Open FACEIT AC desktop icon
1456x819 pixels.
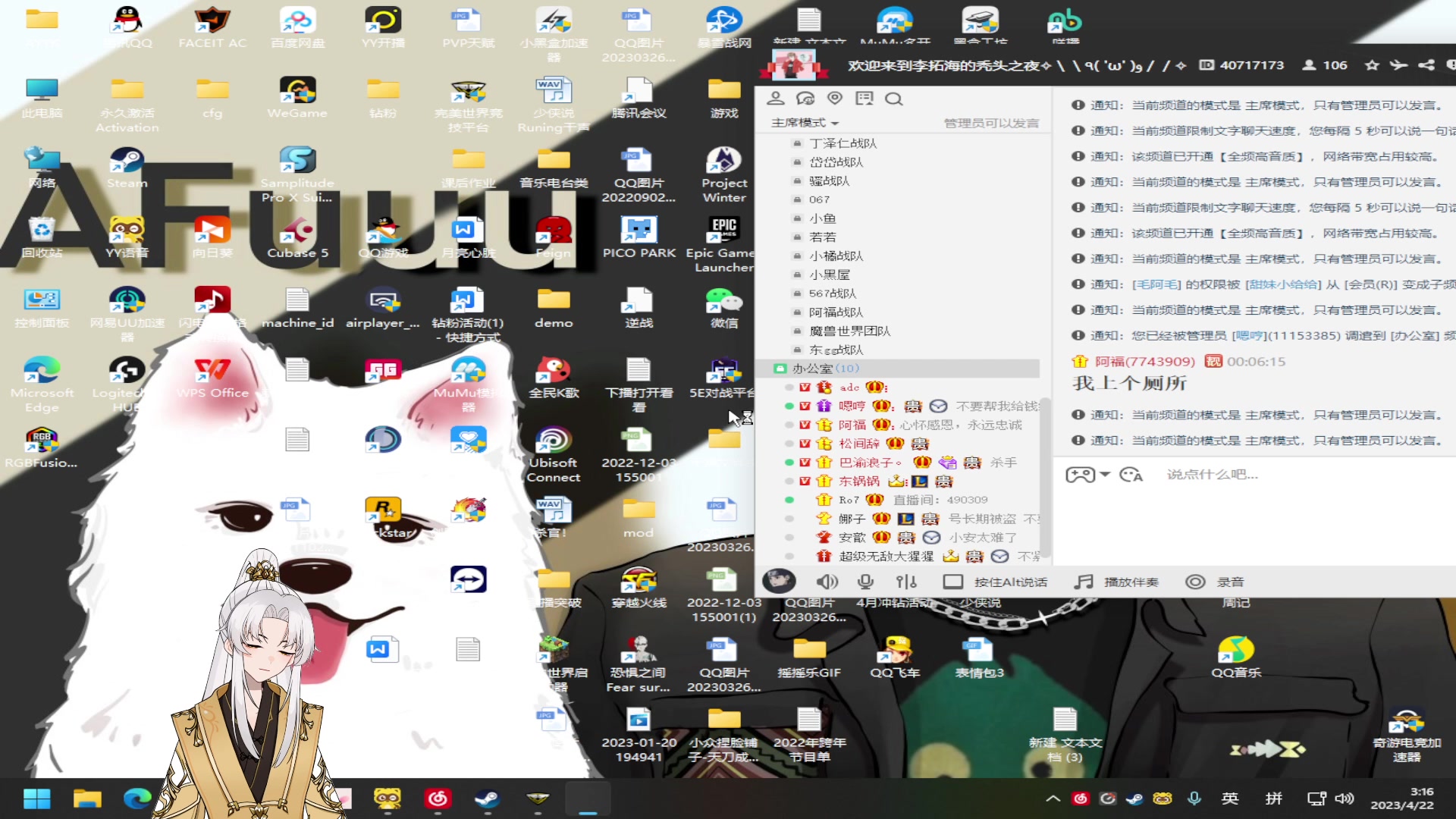tap(212, 28)
